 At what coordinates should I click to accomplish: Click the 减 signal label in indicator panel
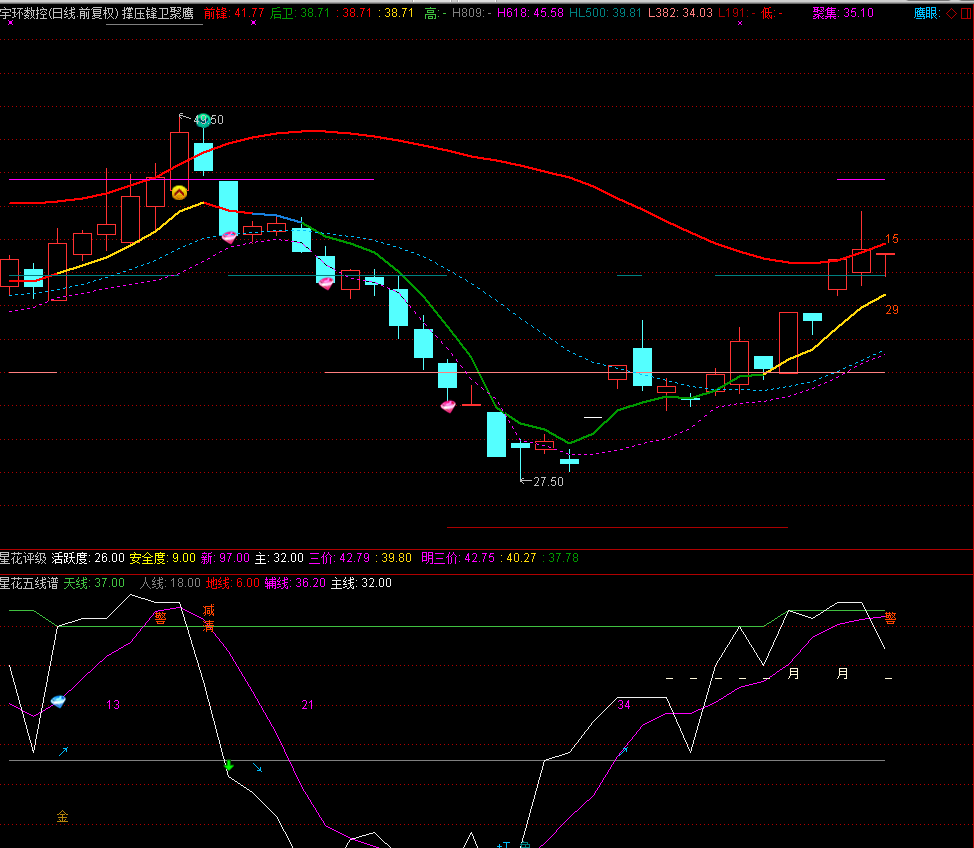pyautogui.click(x=209, y=610)
